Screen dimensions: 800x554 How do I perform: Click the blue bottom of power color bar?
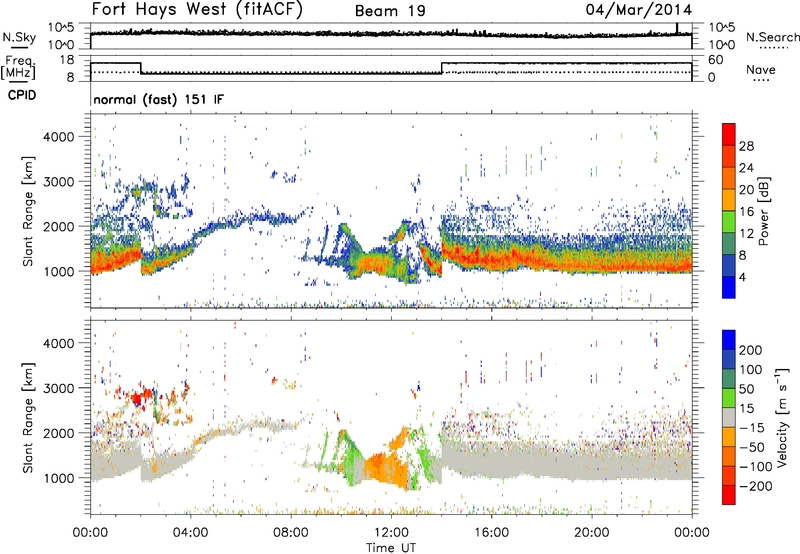729,287
